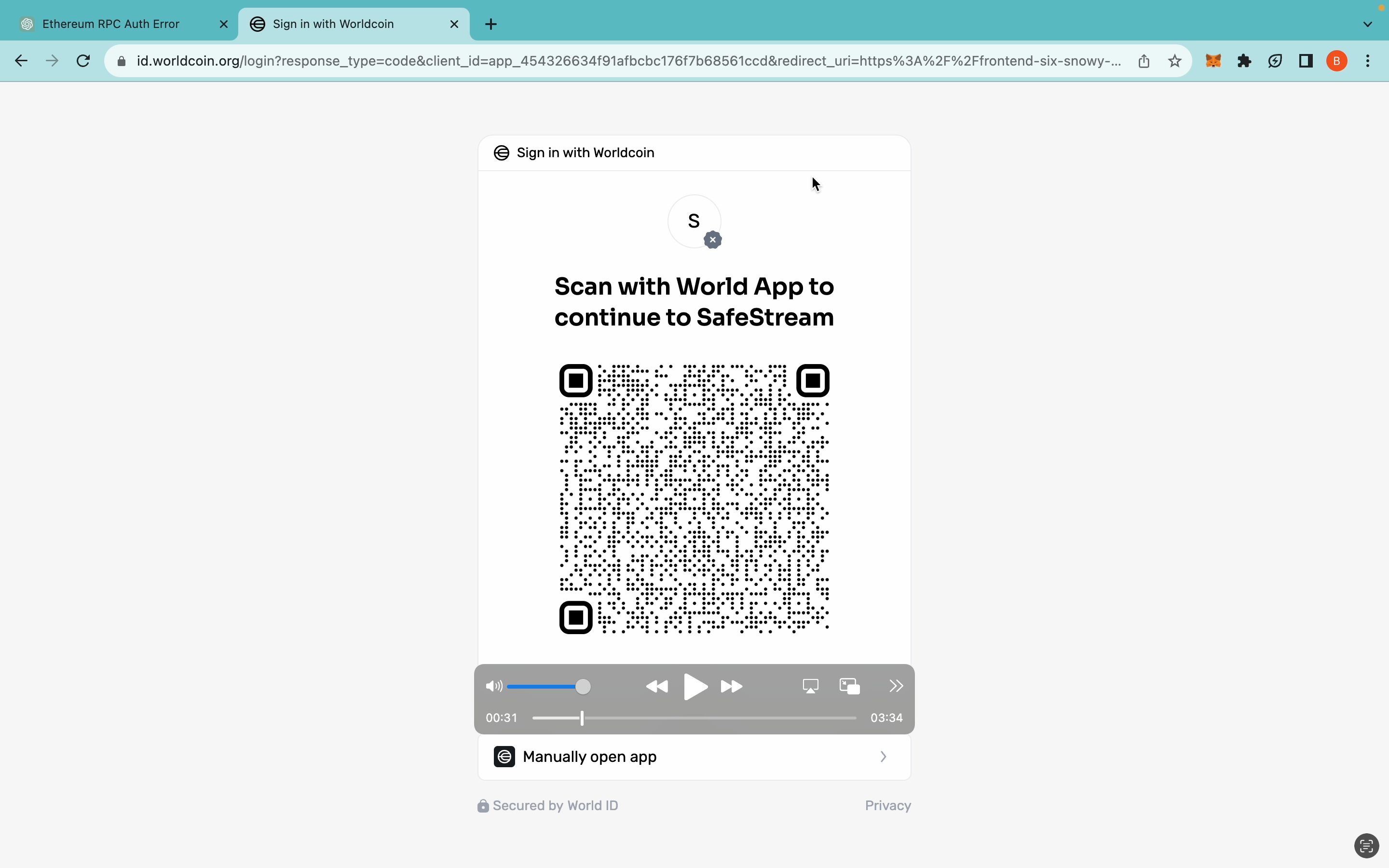Click Secured by World ID text

(555, 805)
